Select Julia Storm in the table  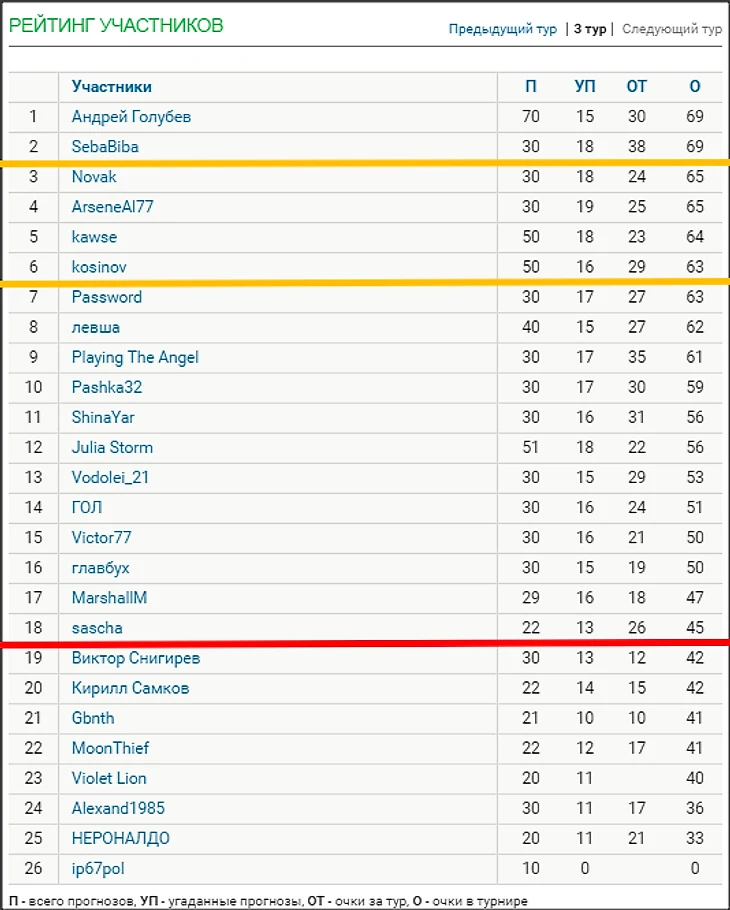point(112,447)
